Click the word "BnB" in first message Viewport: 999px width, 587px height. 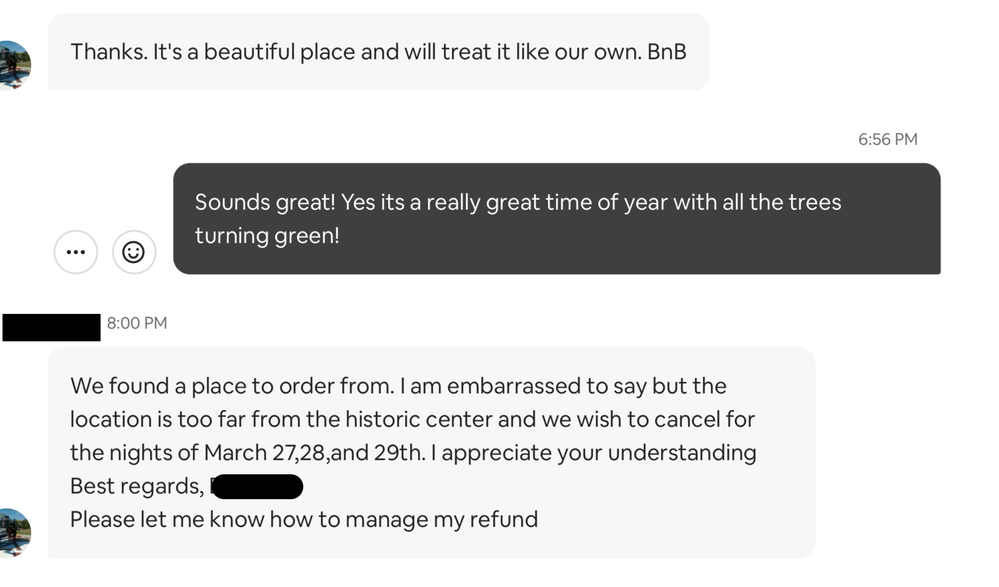click(667, 52)
